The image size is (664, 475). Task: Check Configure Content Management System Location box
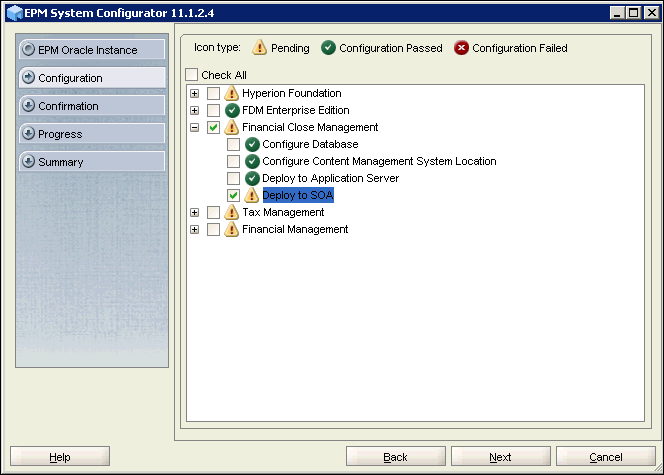pyautogui.click(x=233, y=161)
